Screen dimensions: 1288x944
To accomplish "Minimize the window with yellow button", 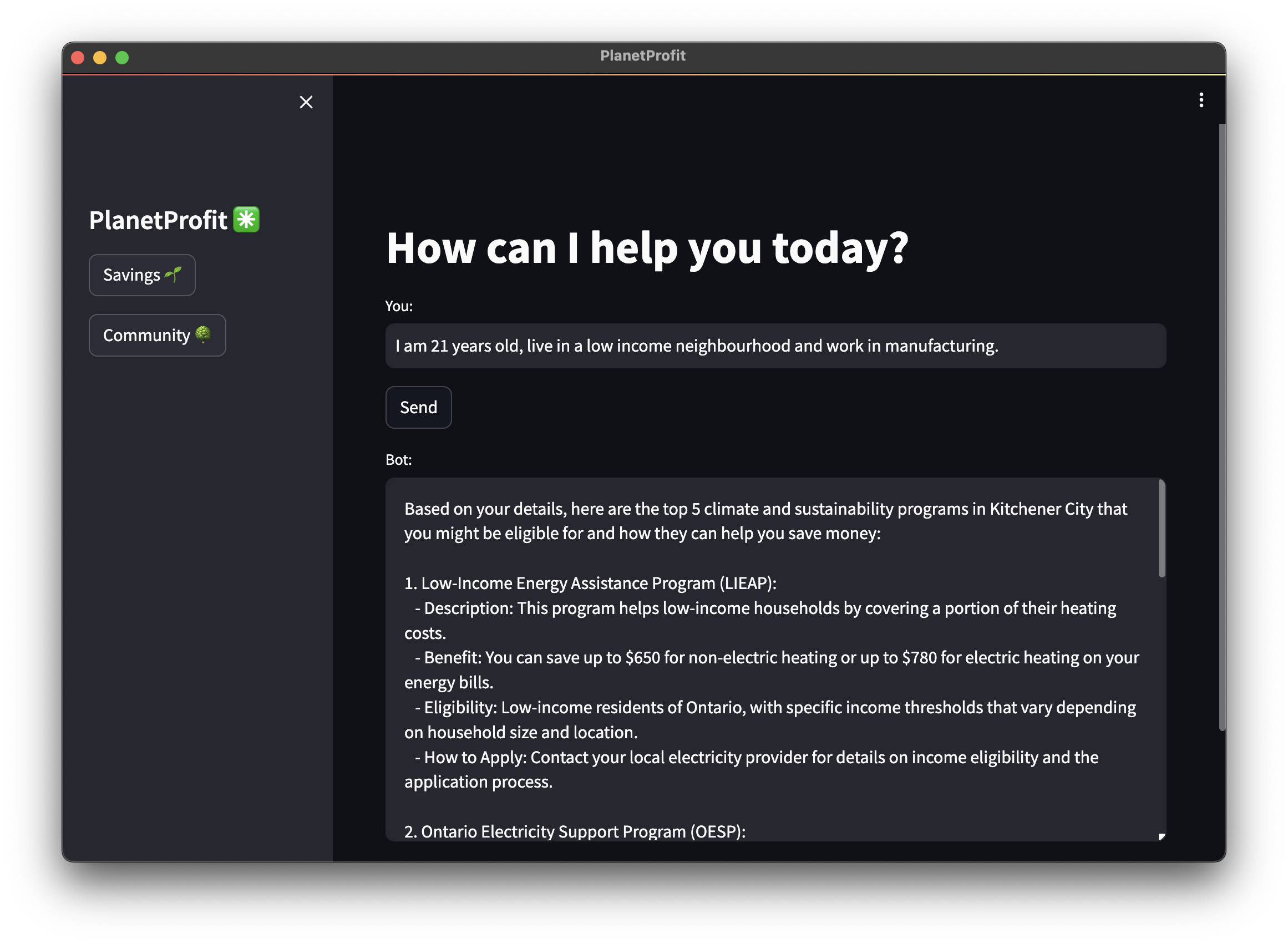I will 100,58.
